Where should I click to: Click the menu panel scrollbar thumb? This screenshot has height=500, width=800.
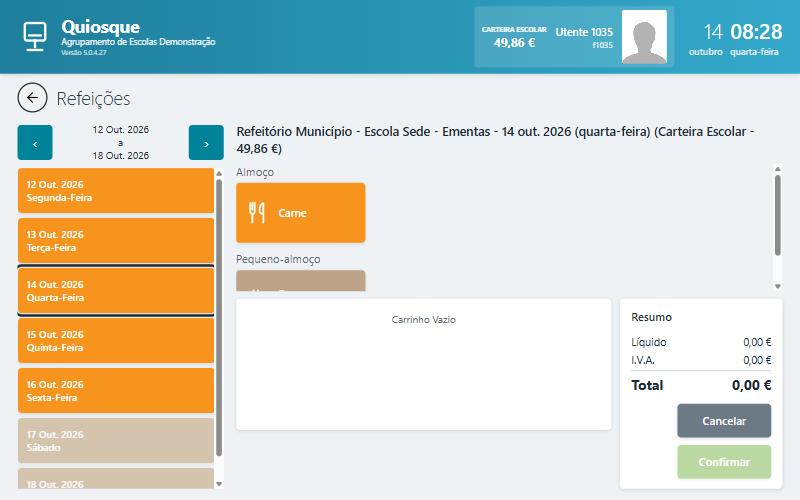coord(778,215)
